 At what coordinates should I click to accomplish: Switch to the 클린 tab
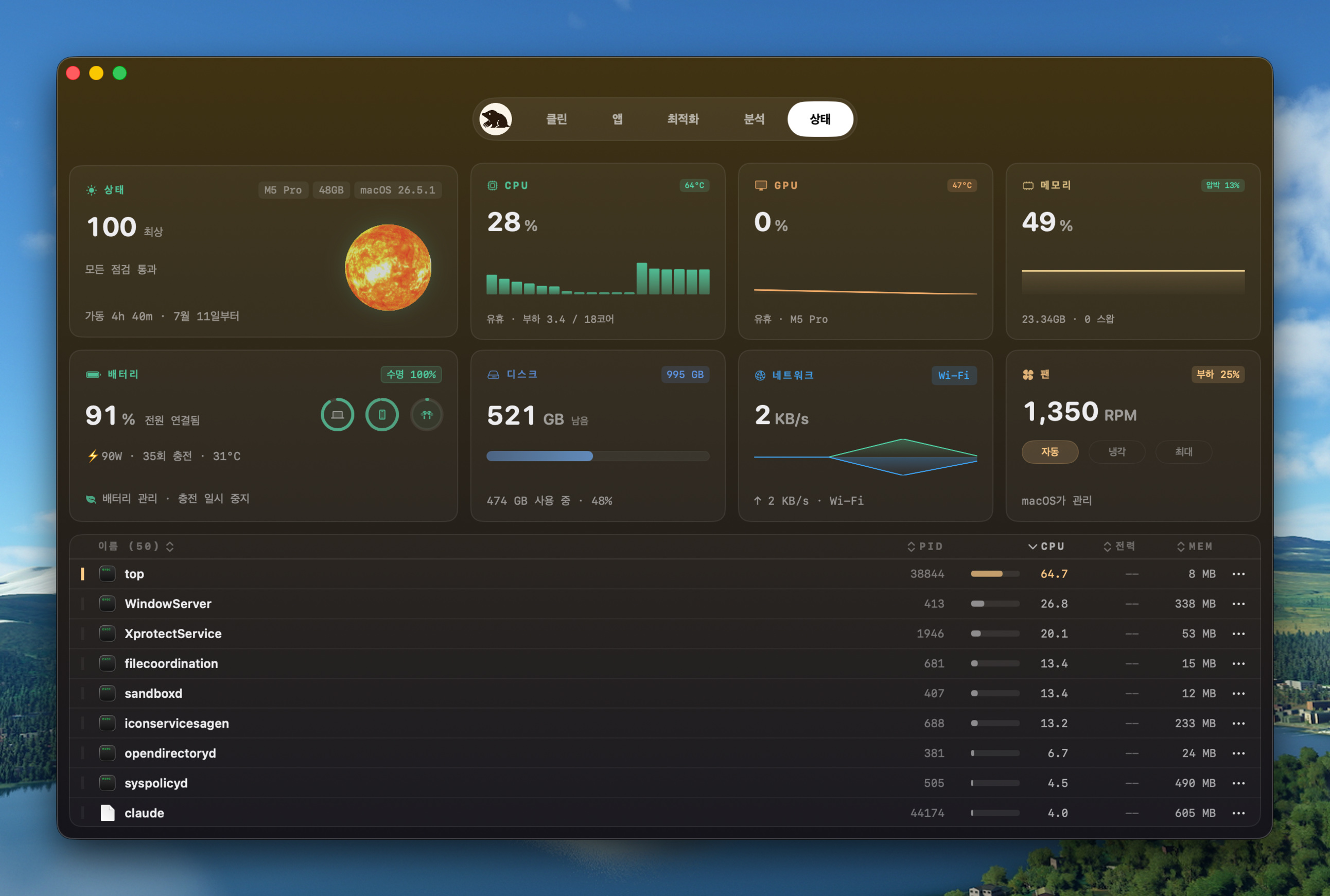click(x=556, y=119)
